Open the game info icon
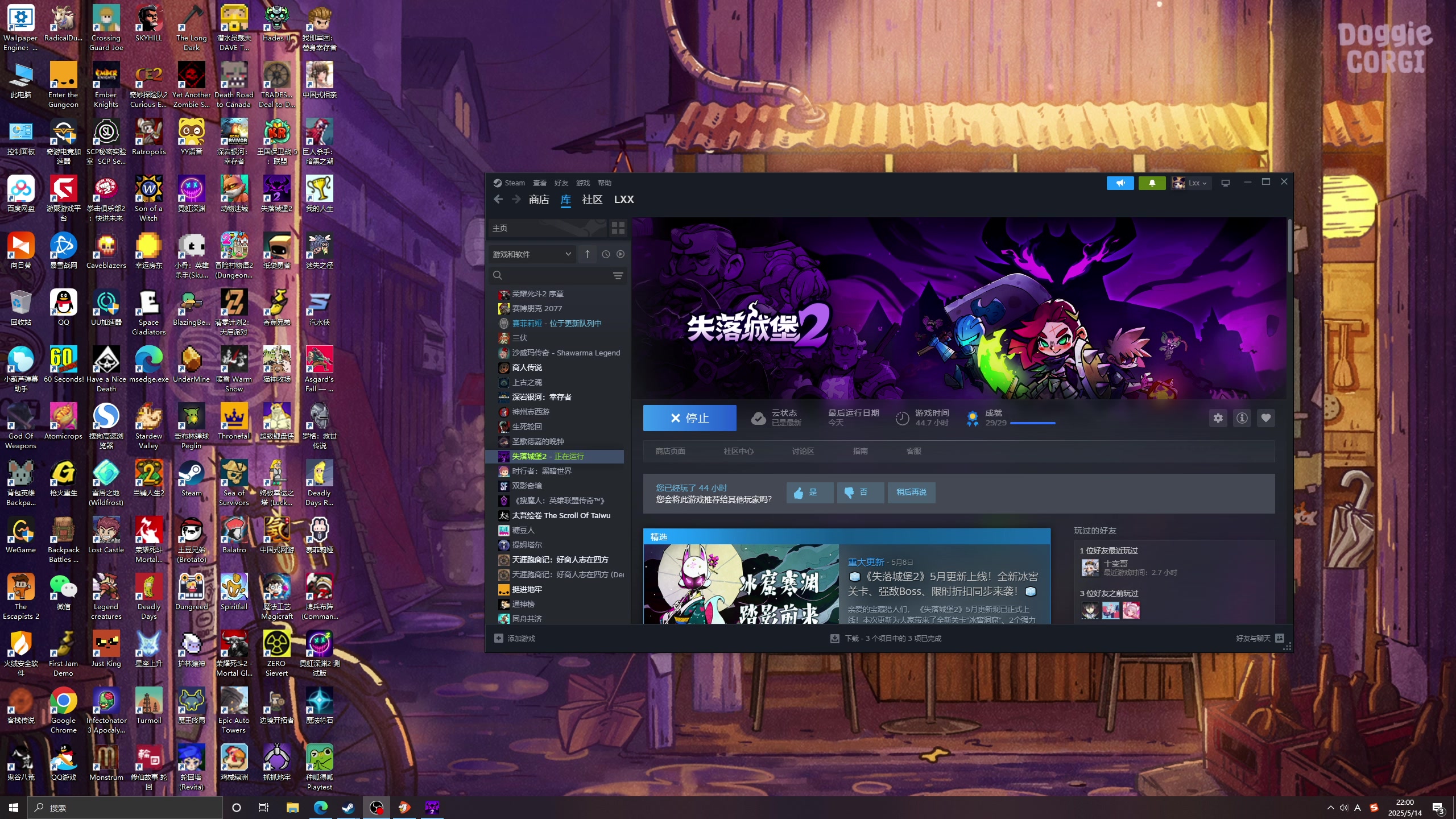This screenshot has height=819, width=1456. point(1242,418)
